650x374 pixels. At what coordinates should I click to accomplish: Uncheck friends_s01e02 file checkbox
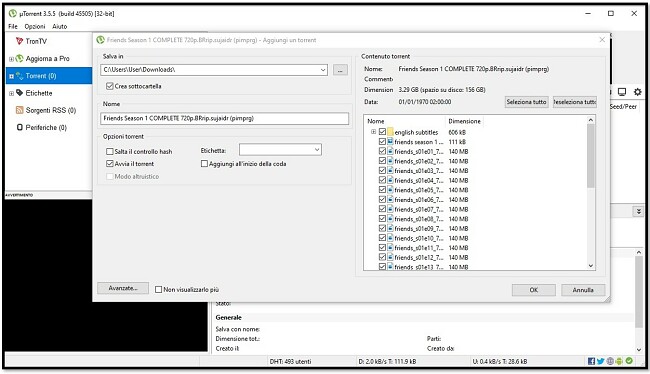(382, 161)
